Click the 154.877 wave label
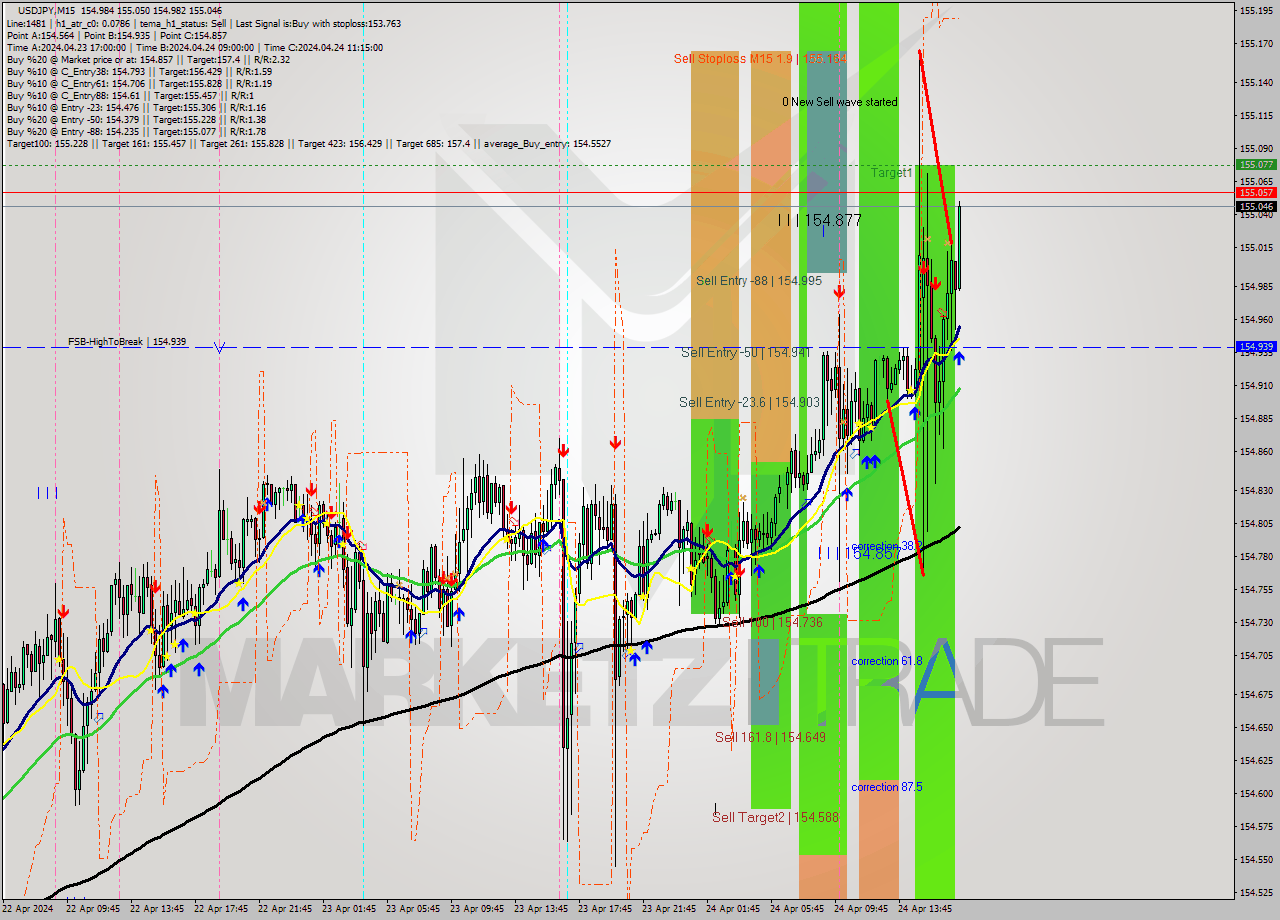Image resolution: width=1280 pixels, height=920 pixels. click(x=820, y=220)
